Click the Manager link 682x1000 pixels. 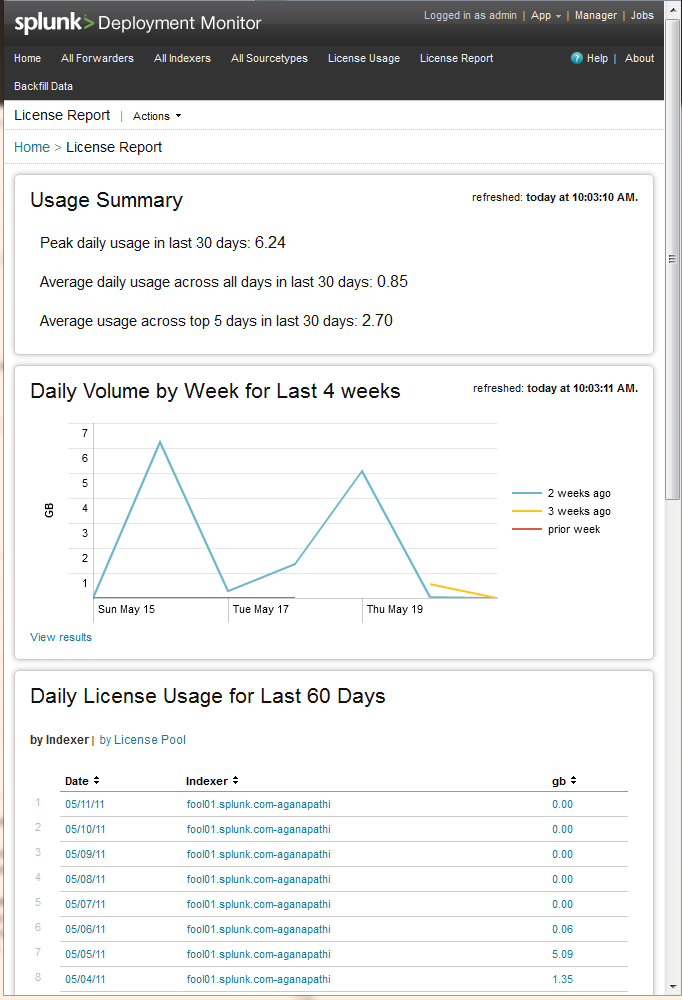point(596,15)
